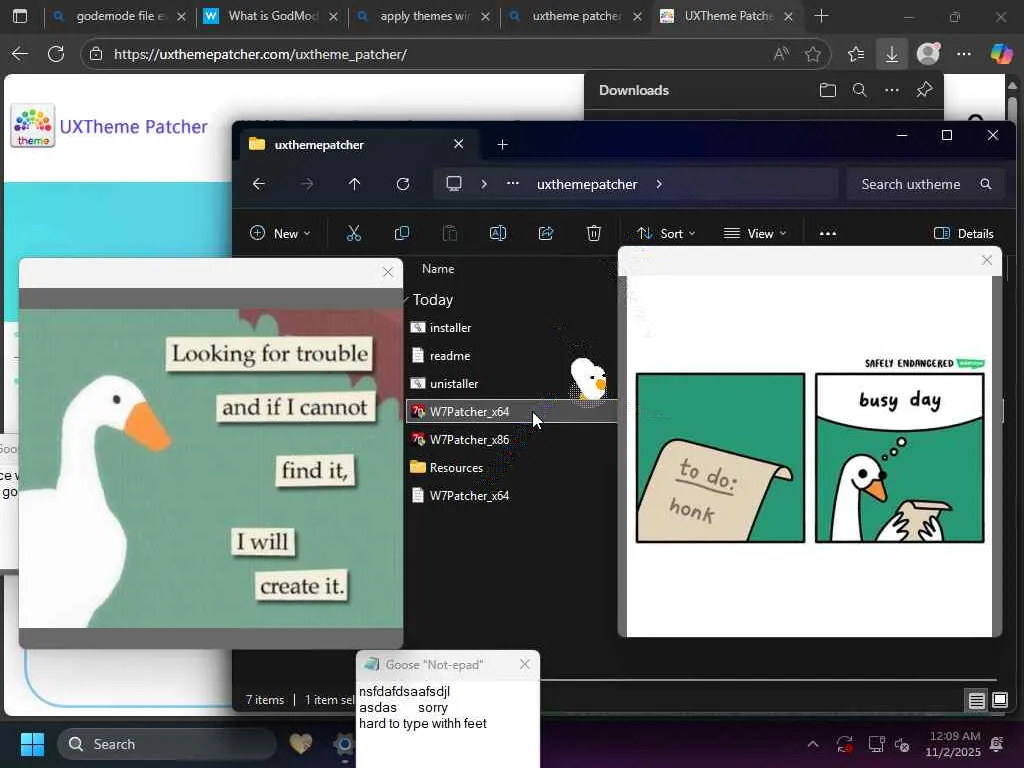The height and width of the screenshot is (768, 1024).
Task: Open more options in the Downloads panel
Action: [891, 90]
